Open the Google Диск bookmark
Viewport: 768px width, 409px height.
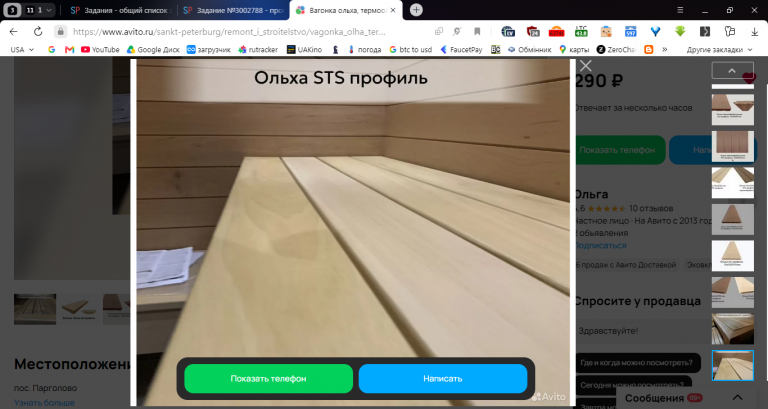tap(153, 49)
